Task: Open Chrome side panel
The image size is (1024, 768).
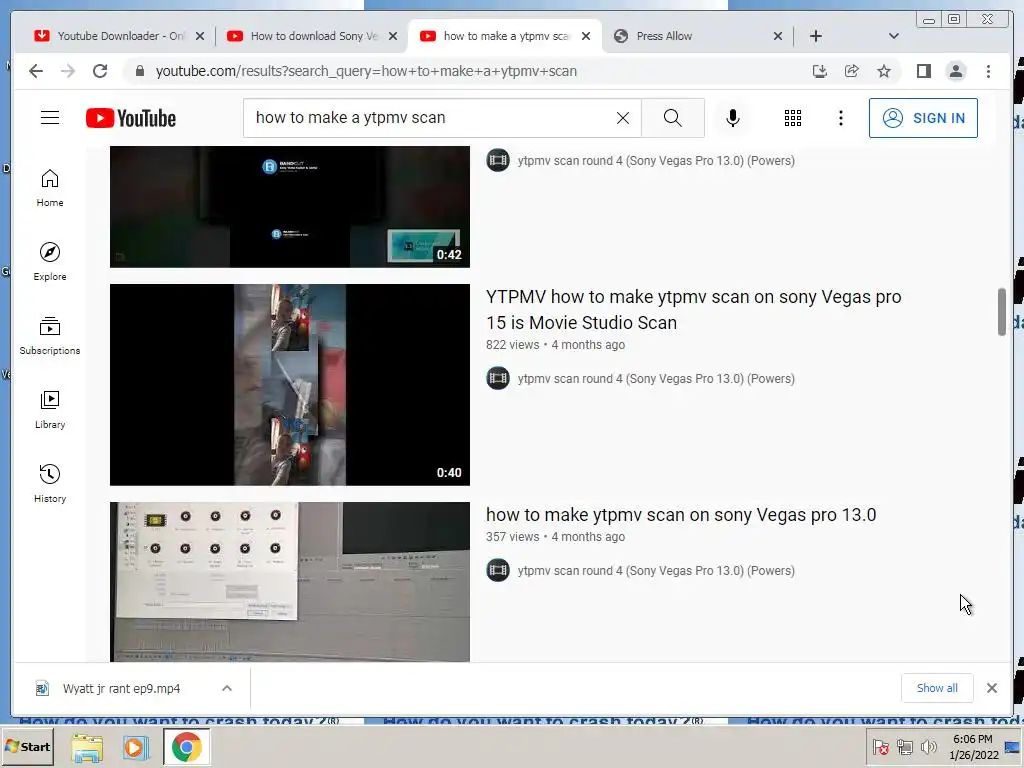Action: (x=923, y=71)
